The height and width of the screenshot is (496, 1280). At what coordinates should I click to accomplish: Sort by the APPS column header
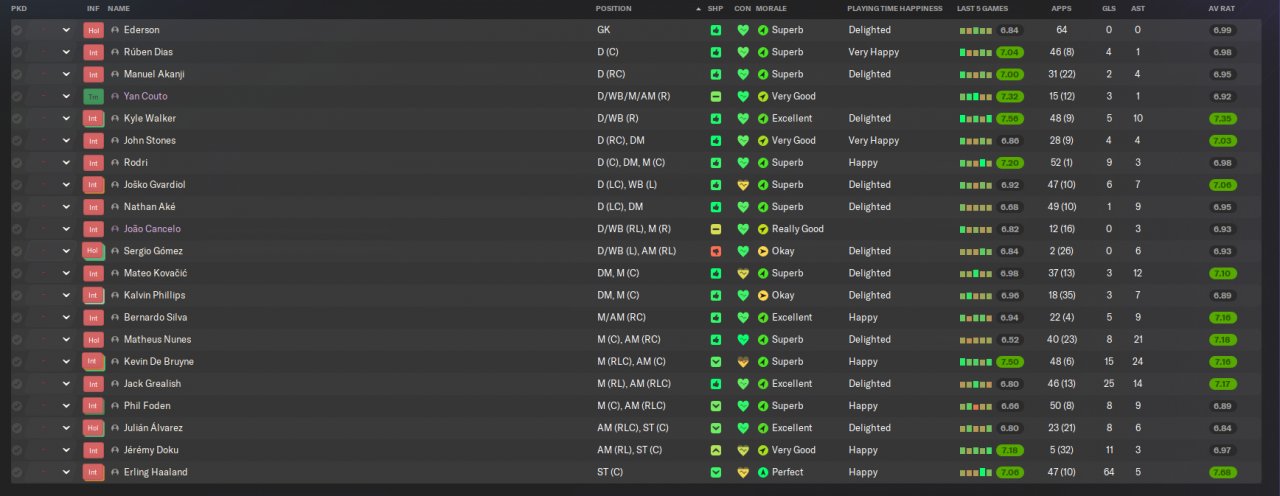[x=1061, y=8]
